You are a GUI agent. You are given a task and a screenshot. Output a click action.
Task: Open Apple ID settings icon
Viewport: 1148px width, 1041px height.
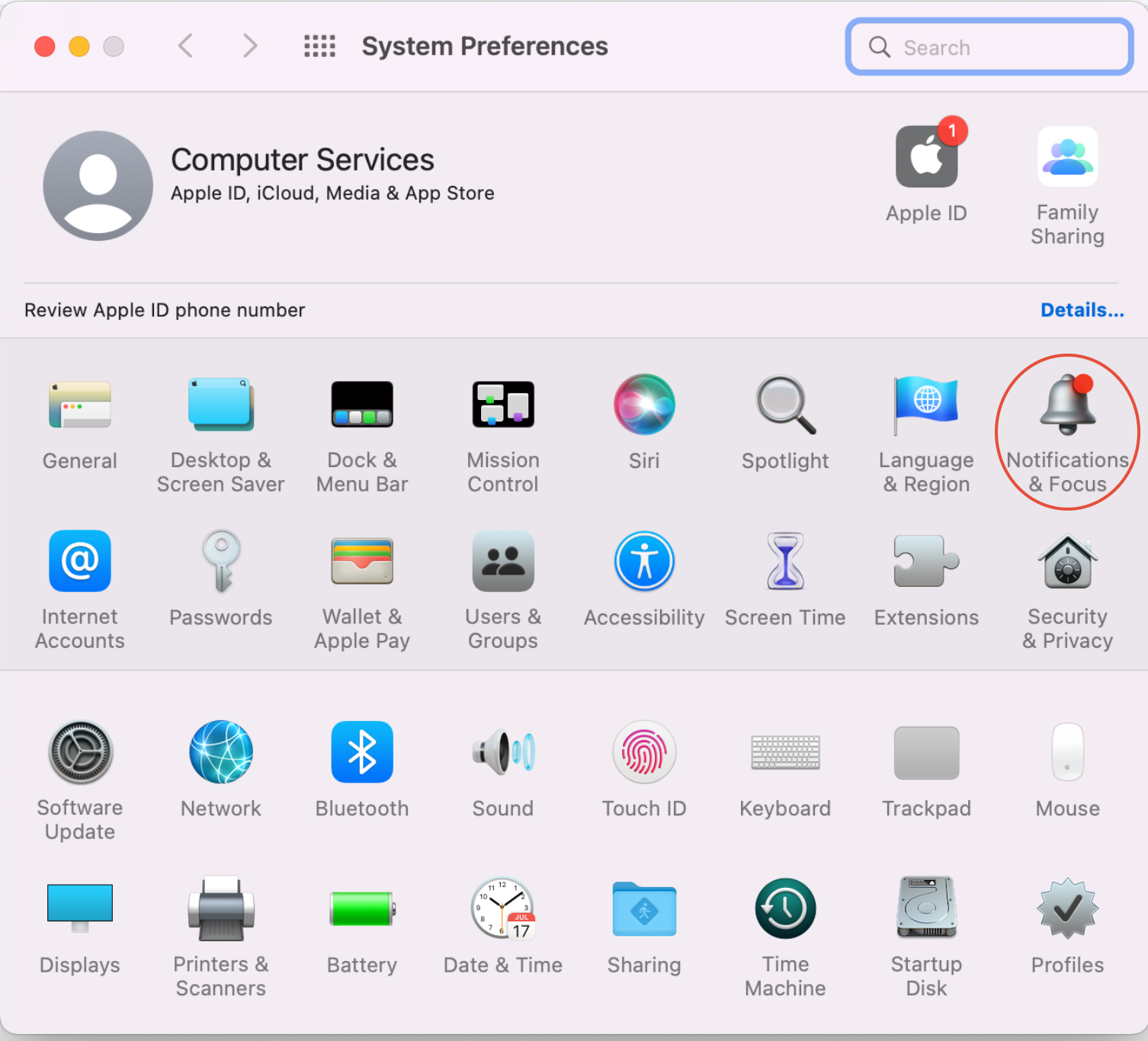(926, 156)
